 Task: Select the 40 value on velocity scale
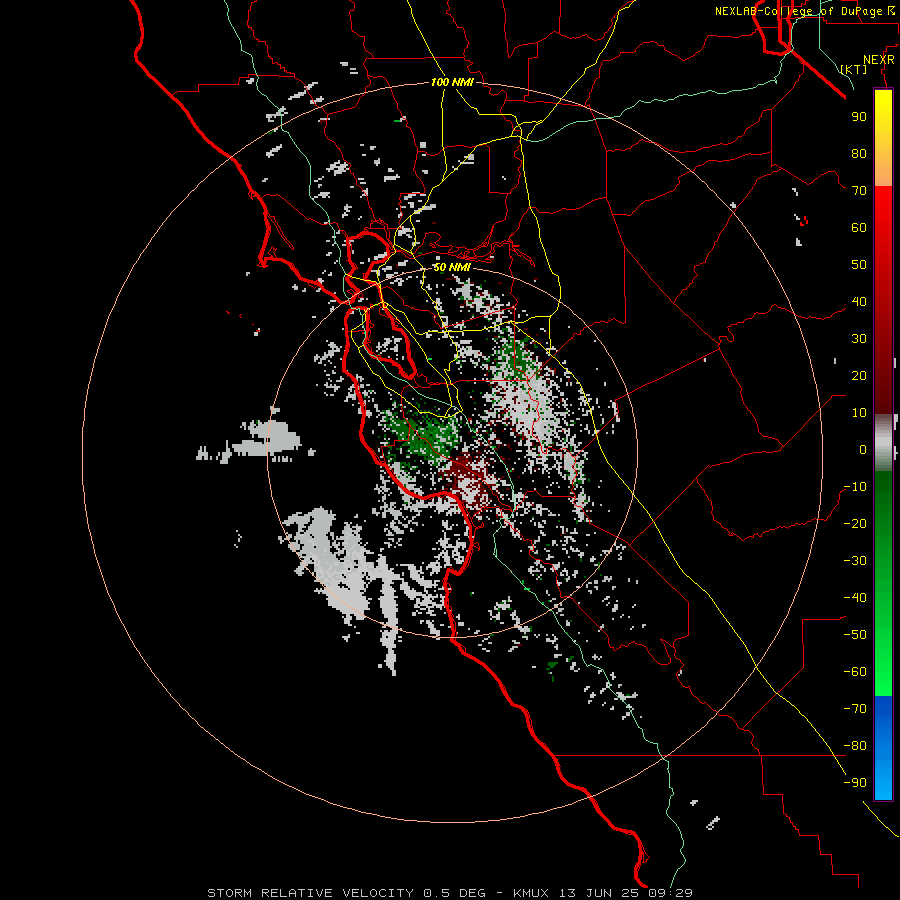point(859,301)
